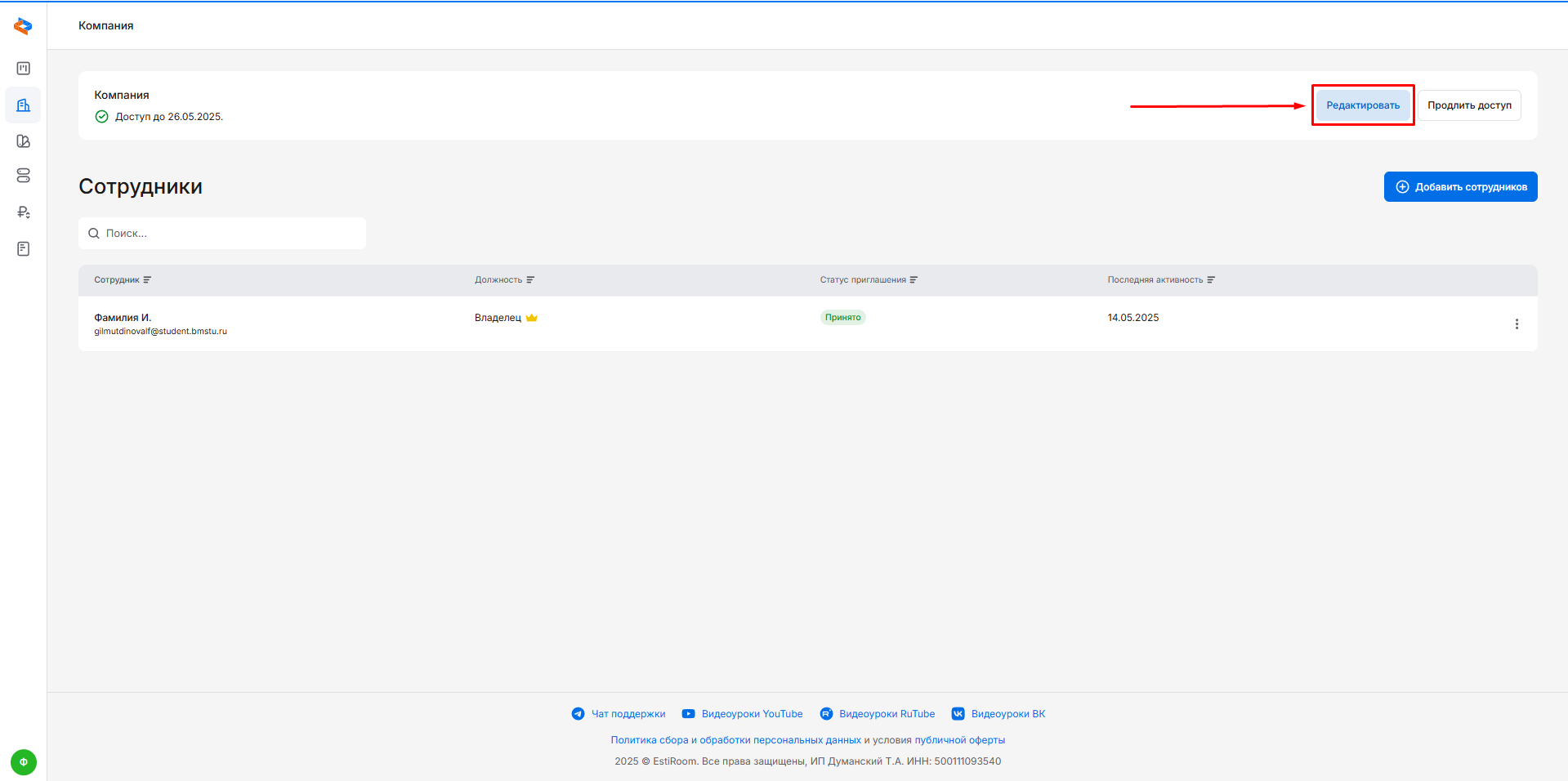1568x781 pixels.
Task: Sort by Последняя активность column
Action: 1211,280
